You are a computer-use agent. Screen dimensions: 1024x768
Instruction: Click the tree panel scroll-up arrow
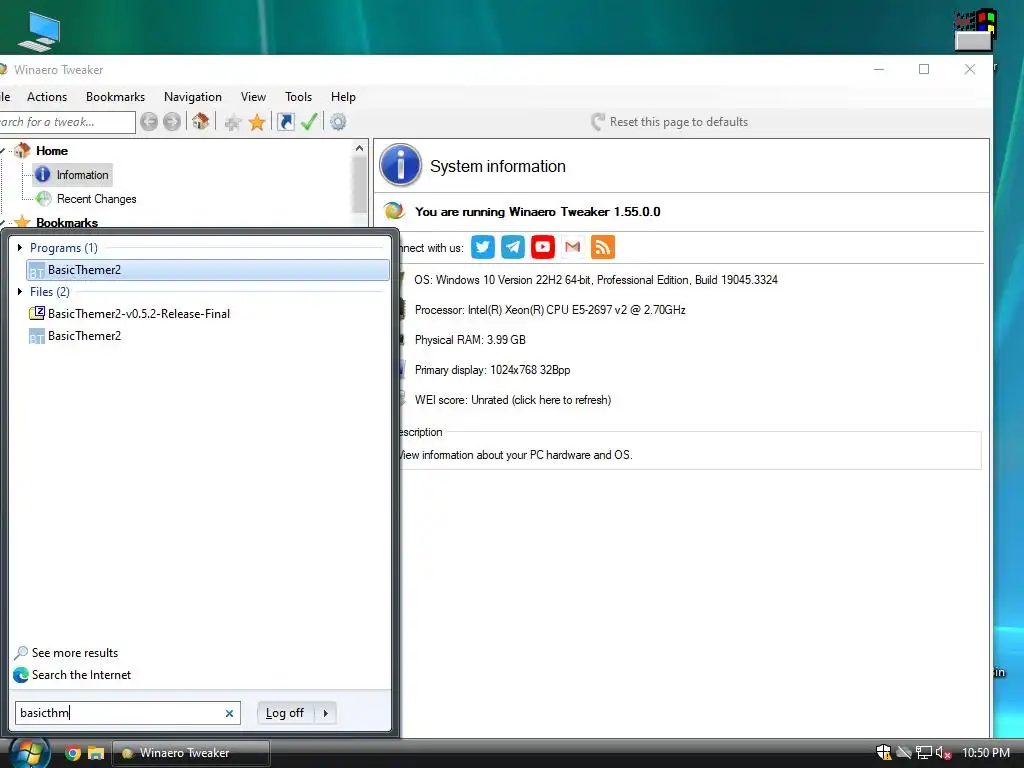(359, 148)
